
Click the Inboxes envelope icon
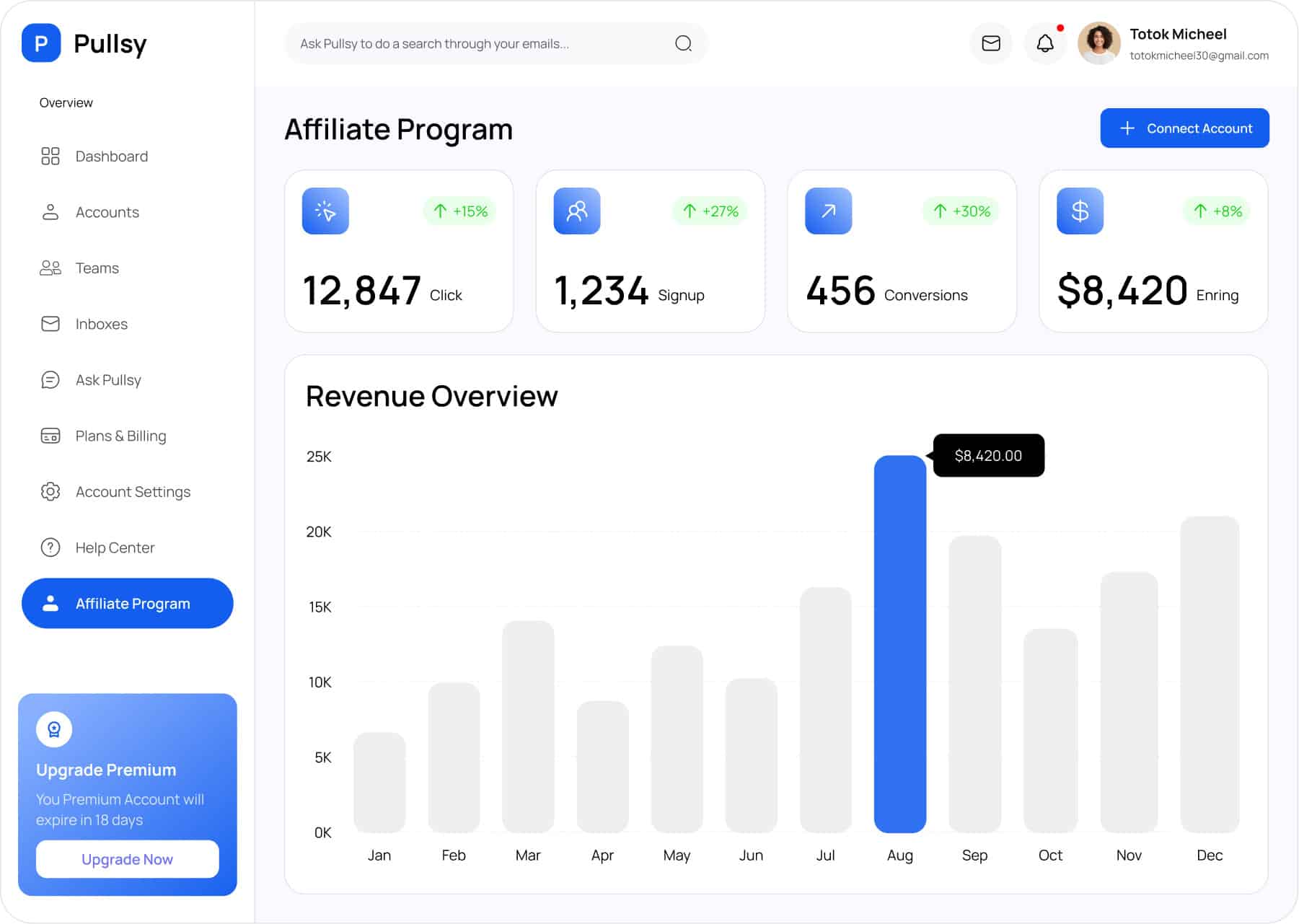tap(50, 324)
